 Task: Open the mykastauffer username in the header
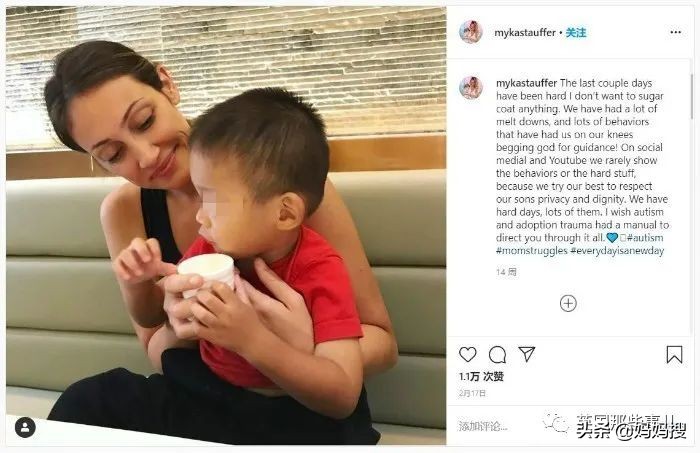[525, 33]
